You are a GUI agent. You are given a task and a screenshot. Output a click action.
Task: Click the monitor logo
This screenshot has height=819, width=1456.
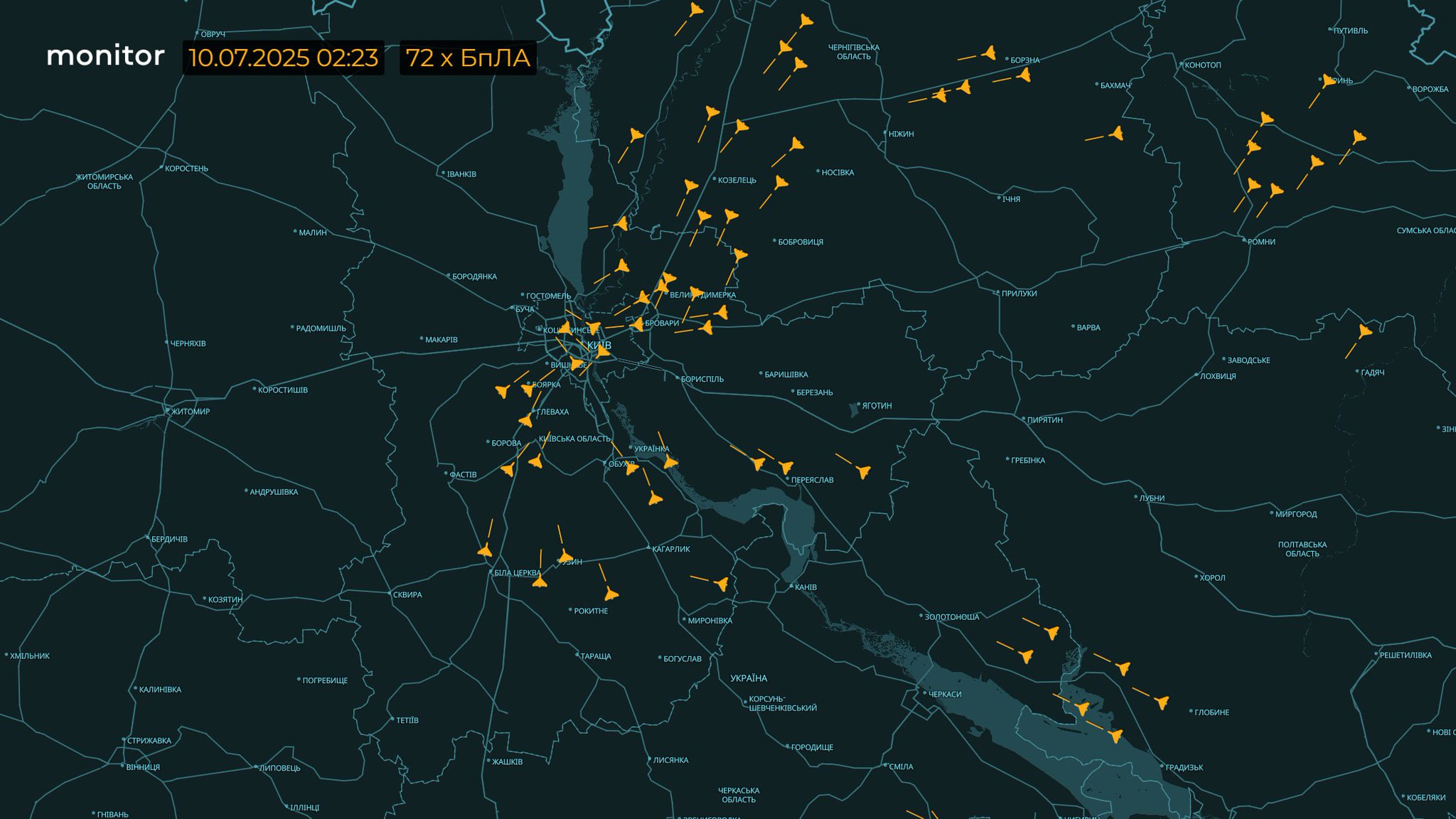point(105,56)
